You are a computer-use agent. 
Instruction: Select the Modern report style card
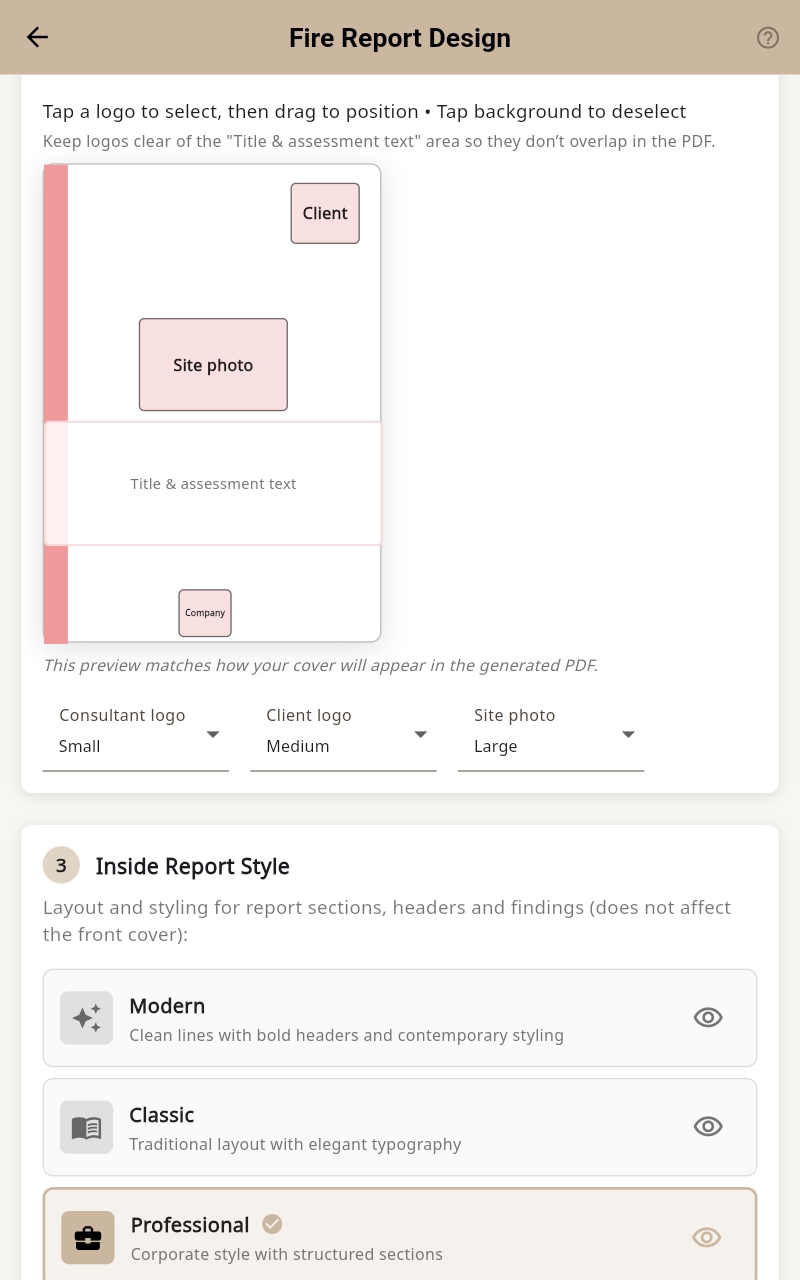click(400, 1018)
